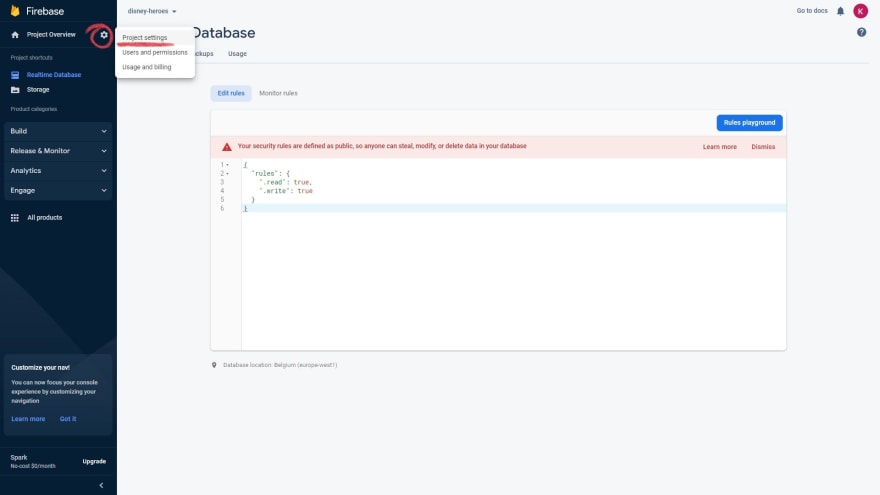Viewport: 880px width, 495px height.
Task: Fold code at line 1 arrow
Action: (x=227, y=165)
